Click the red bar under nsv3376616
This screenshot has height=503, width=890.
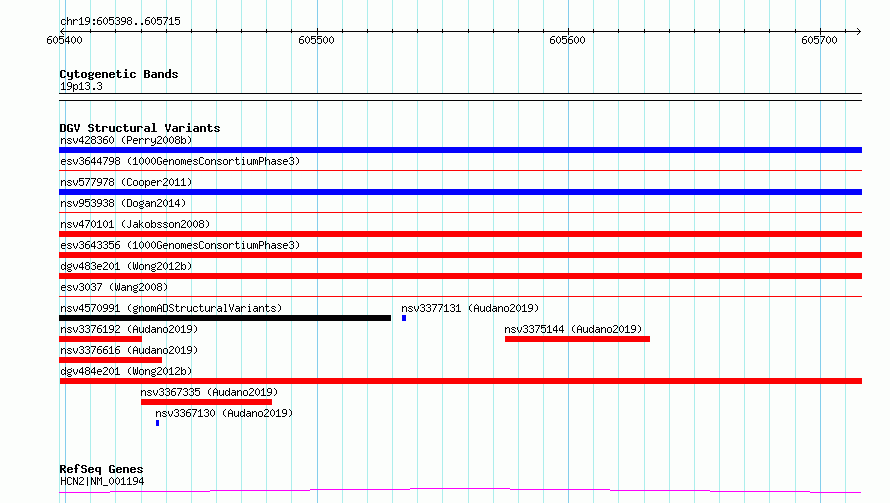111,360
